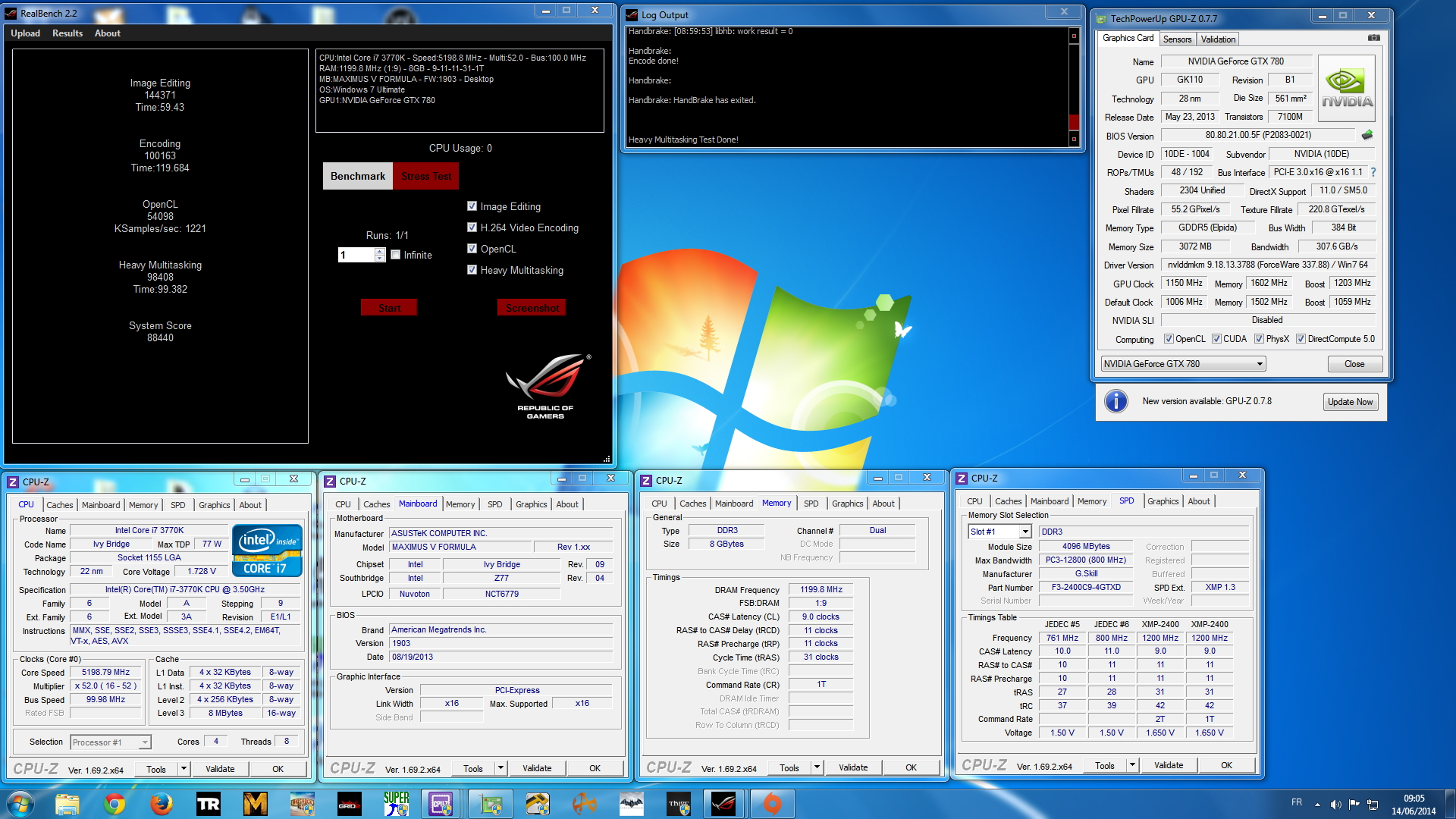Expand Tools arrow in Memory CPU-Z window
The image size is (1456, 819).
tap(816, 767)
